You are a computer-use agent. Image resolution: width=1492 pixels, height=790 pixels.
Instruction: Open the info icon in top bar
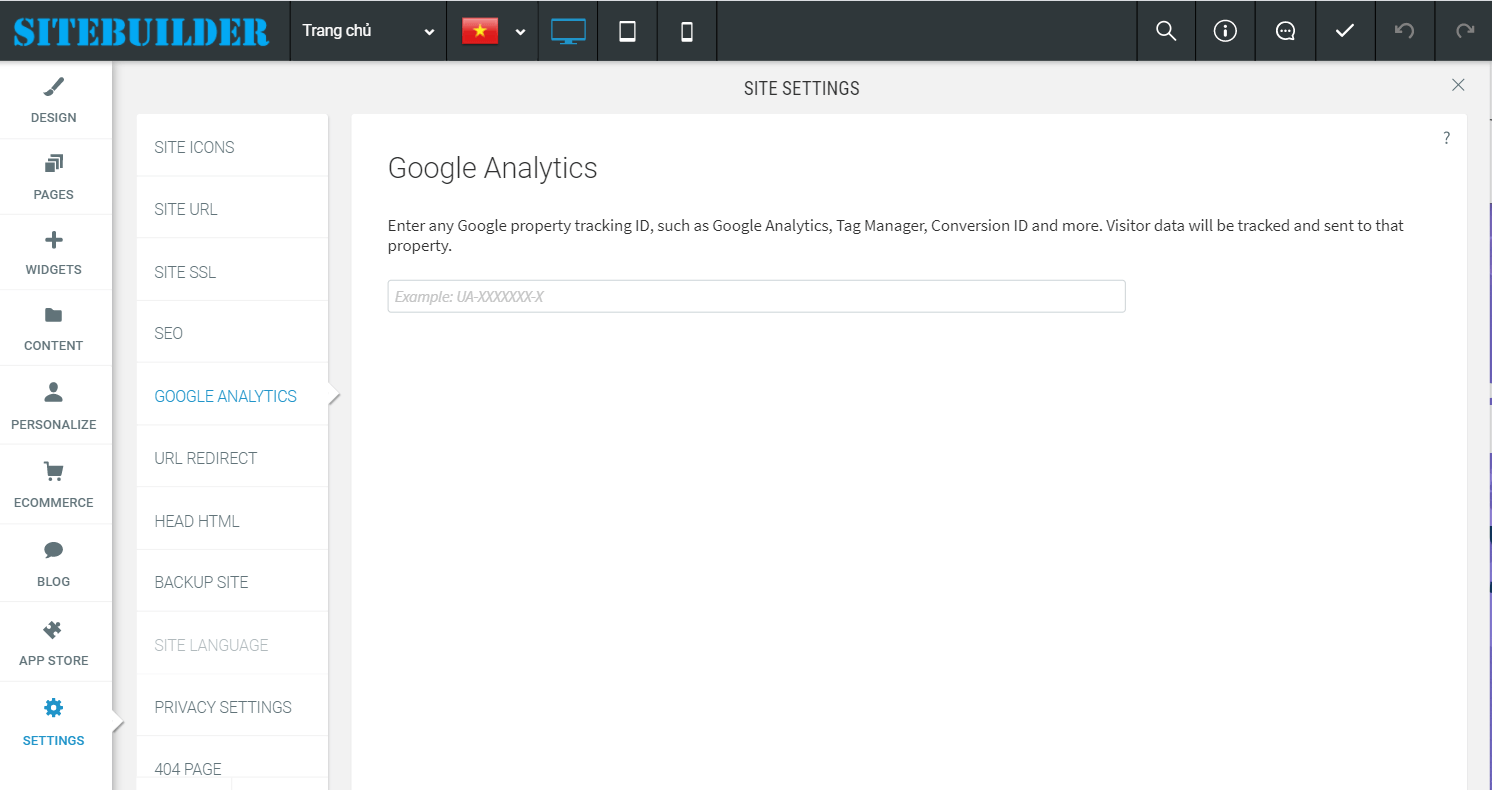tap(1225, 31)
